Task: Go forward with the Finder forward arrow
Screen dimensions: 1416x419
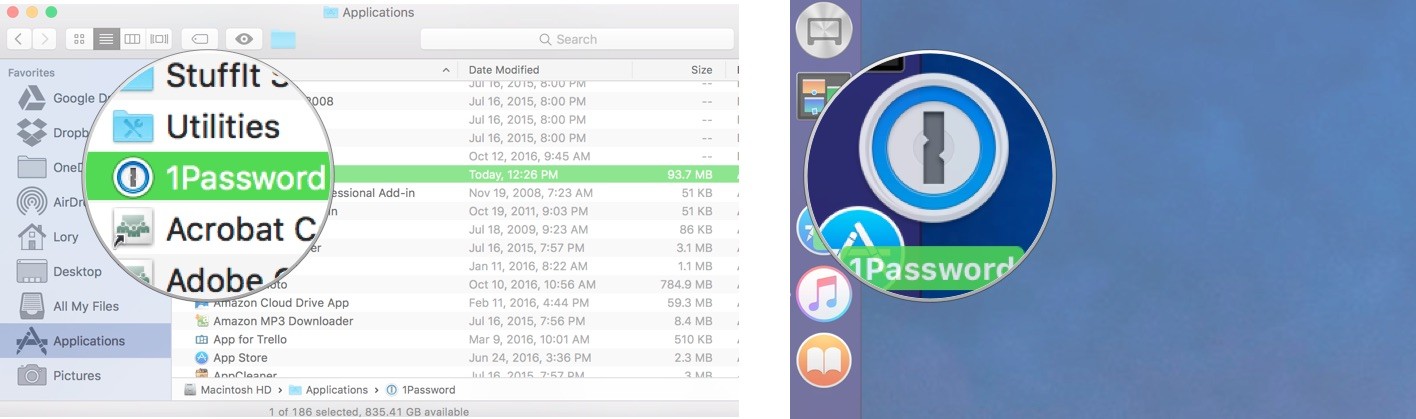Action: click(44, 39)
